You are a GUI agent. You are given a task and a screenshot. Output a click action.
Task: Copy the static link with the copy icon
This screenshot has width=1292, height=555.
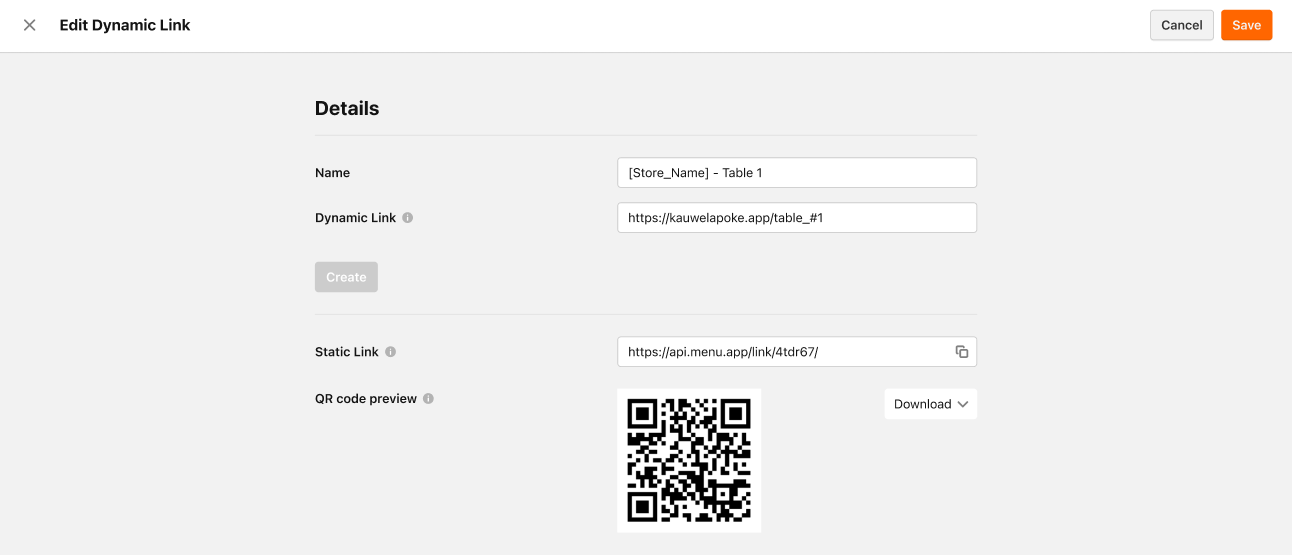point(961,352)
